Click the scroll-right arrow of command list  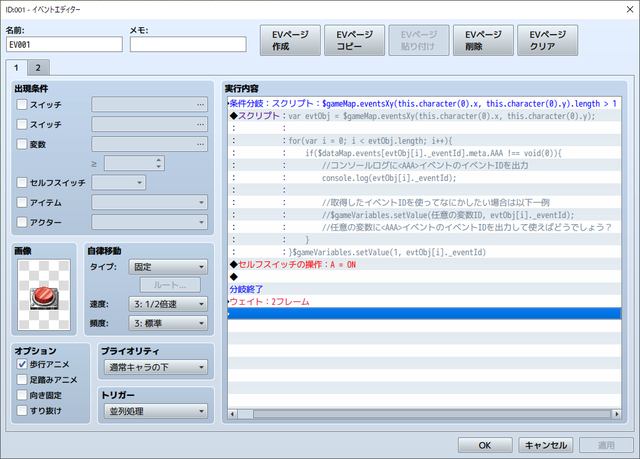point(616,414)
